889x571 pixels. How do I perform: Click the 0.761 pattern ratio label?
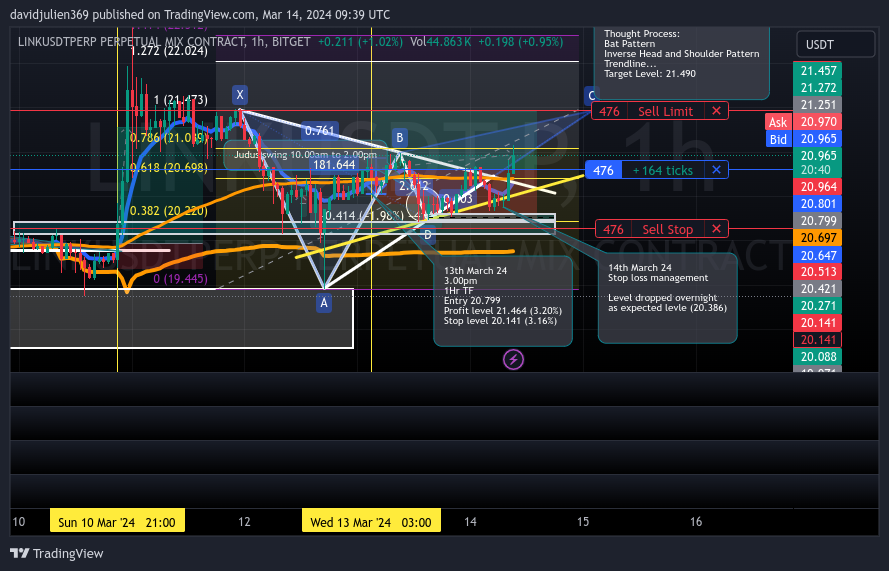[x=320, y=131]
